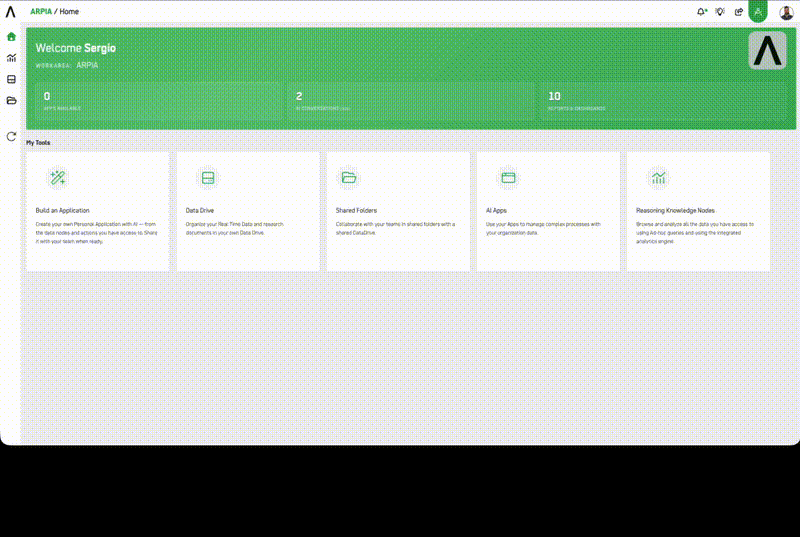This screenshot has width=800, height=537.
Task: Click the My Tools section heading
Action: (x=38, y=143)
